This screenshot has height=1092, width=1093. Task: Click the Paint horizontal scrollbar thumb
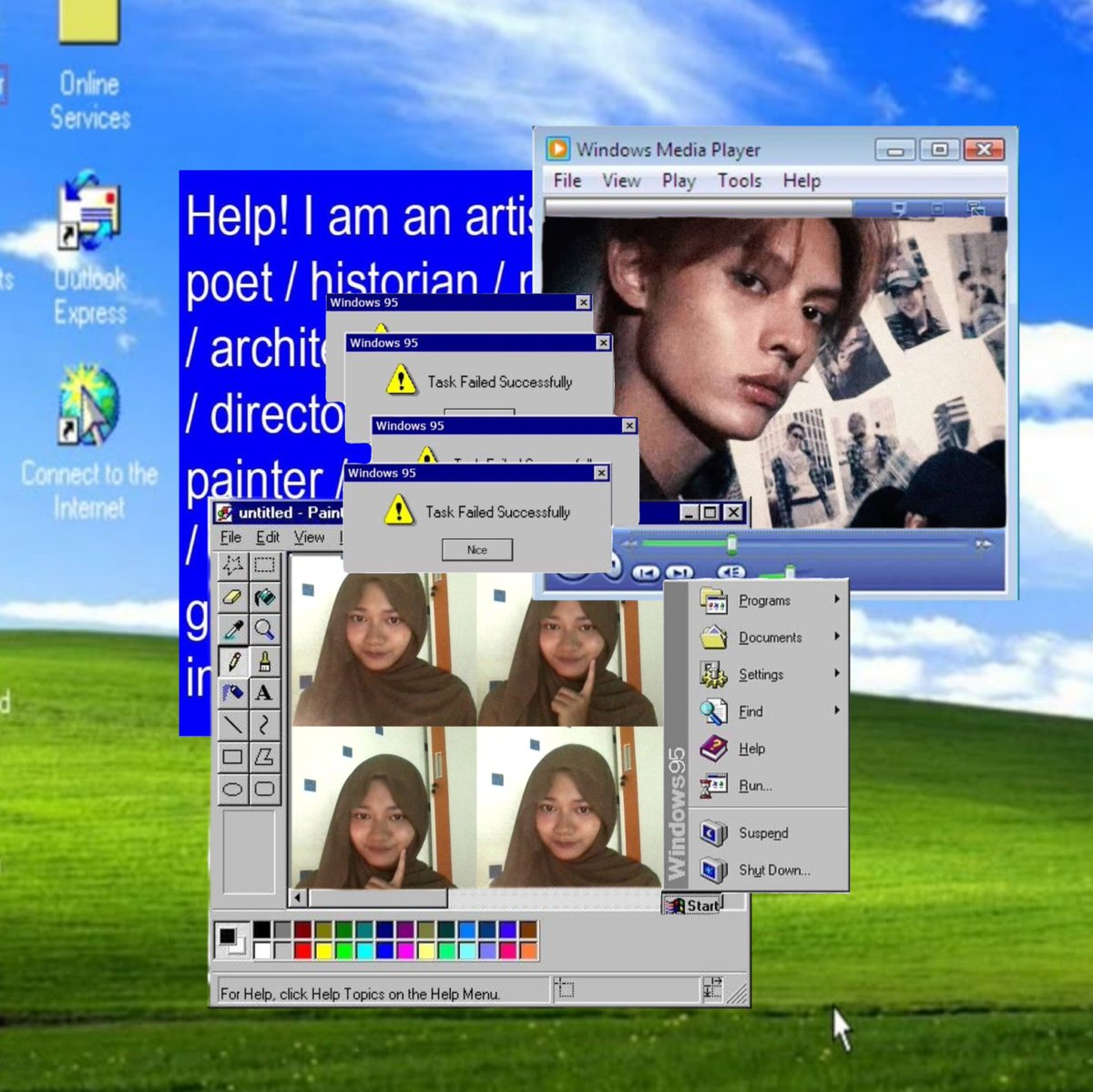377,898
